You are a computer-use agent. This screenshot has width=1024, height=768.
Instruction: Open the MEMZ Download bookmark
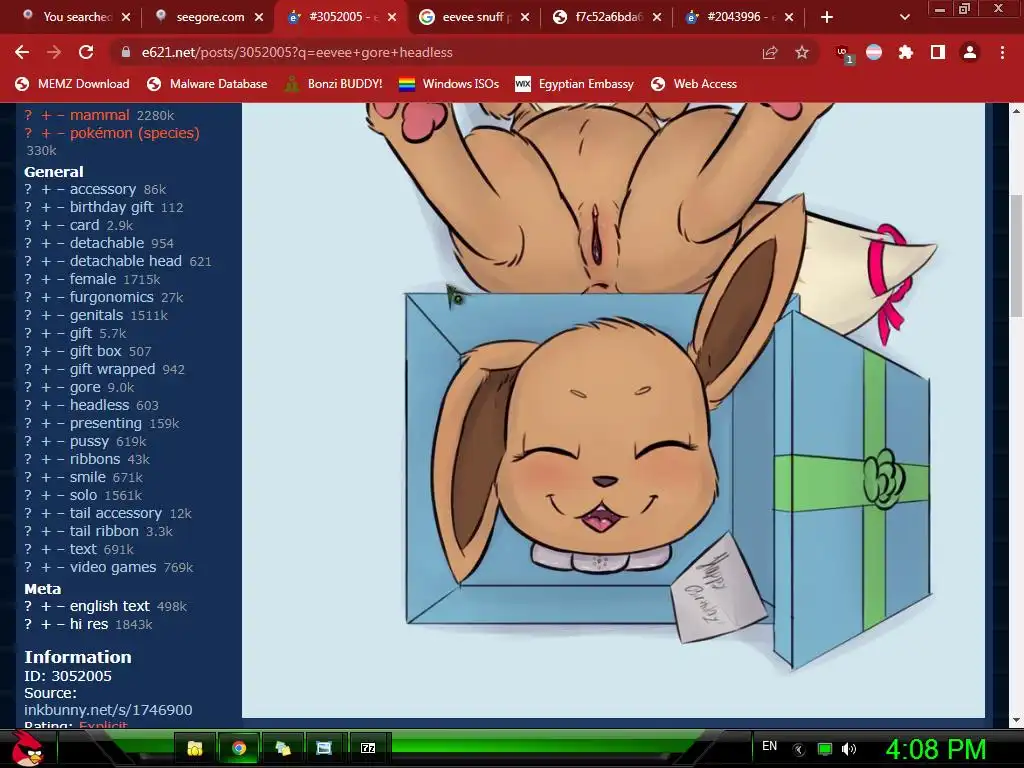point(72,84)
